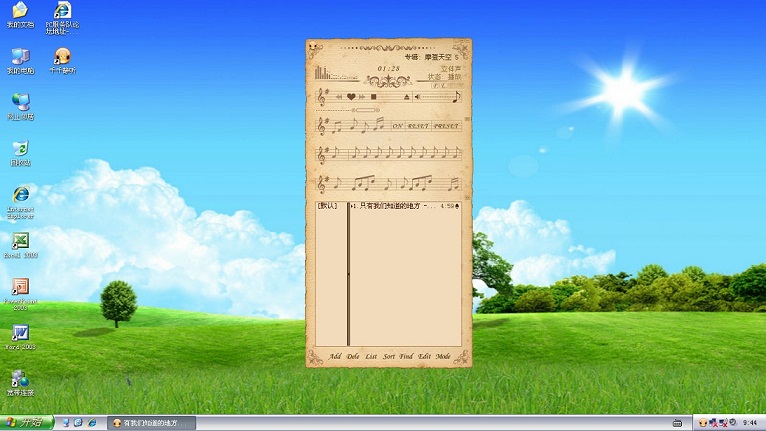Viewport: 766px width, 431px height.
Task: Click the playback time display 01:28
Action: pyautogui.click(x=388, y=68)
